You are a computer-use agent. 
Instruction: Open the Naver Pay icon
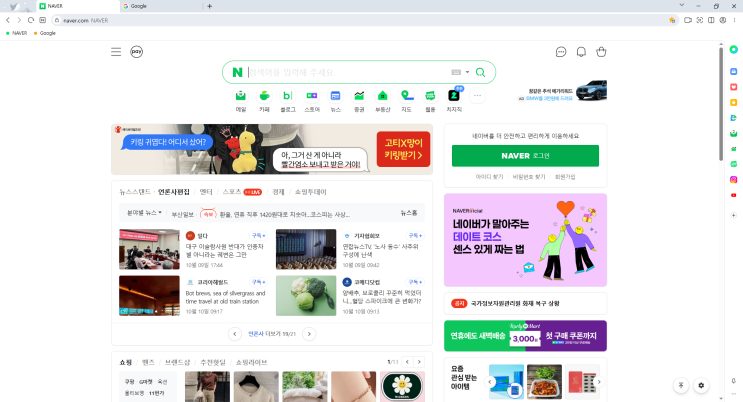pos(136,52)
